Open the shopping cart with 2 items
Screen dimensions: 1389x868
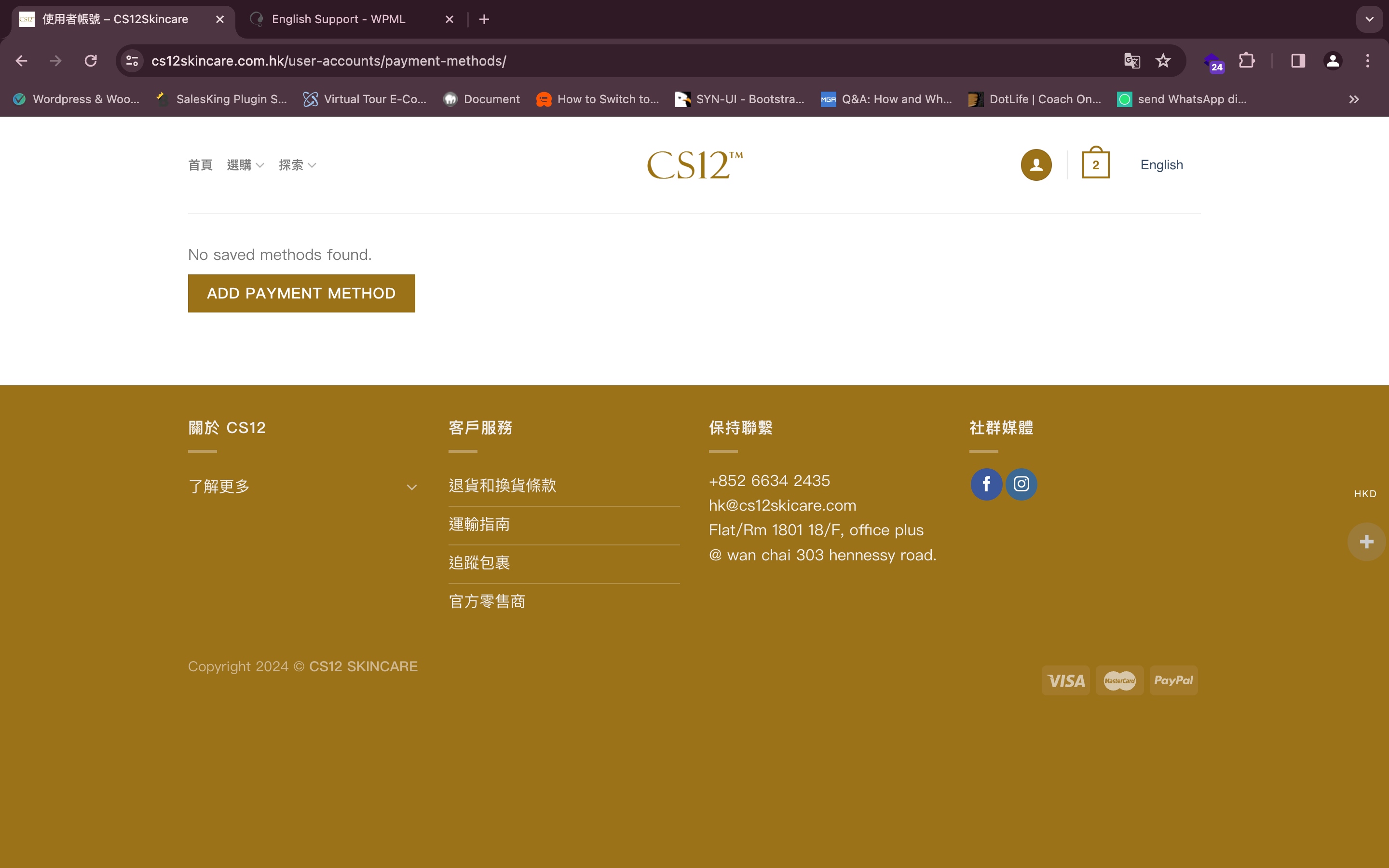point(1096,163)
